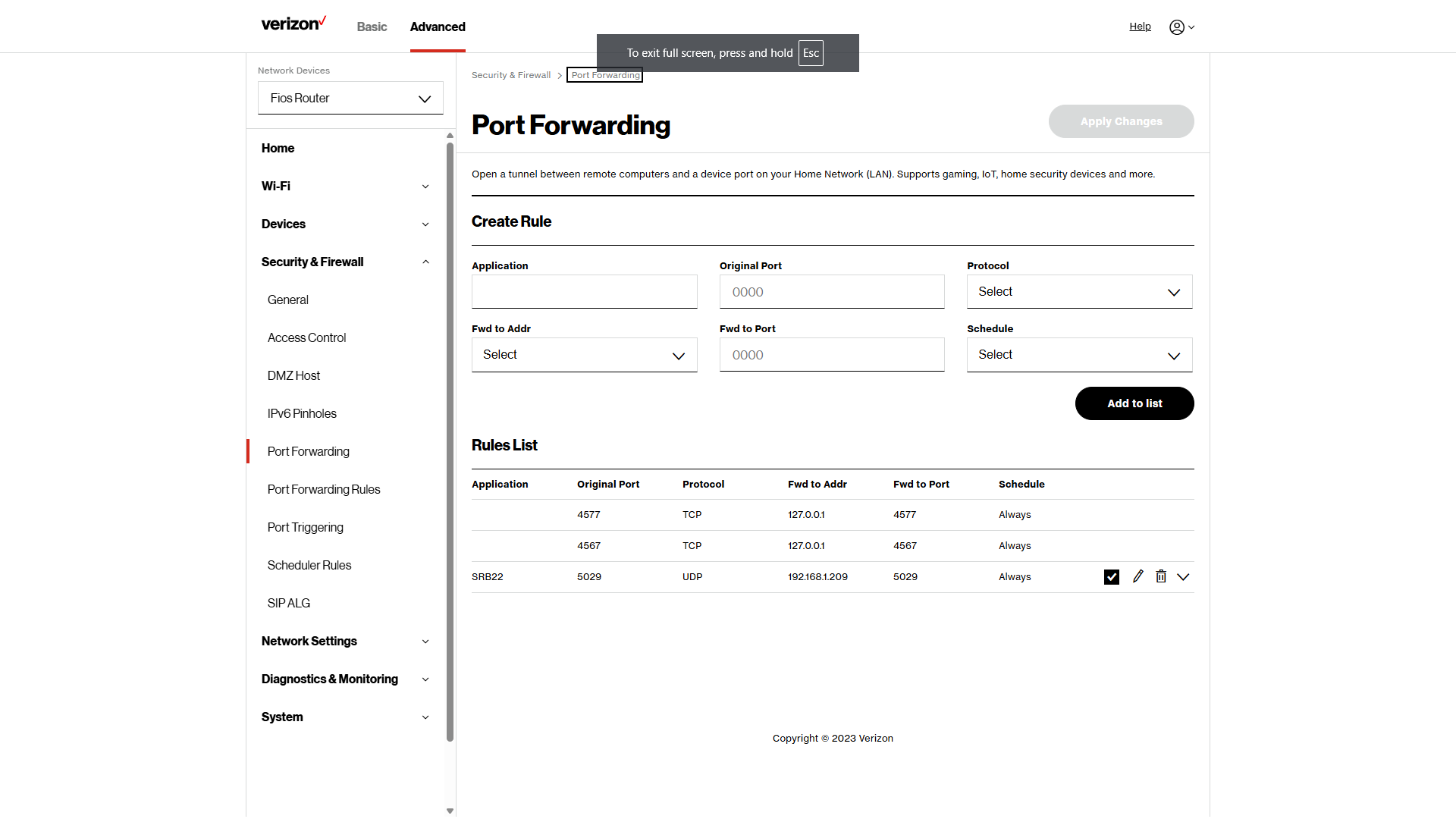
Task: Open IPv6 Pinholes page
Action: click(x=302, y=413)
